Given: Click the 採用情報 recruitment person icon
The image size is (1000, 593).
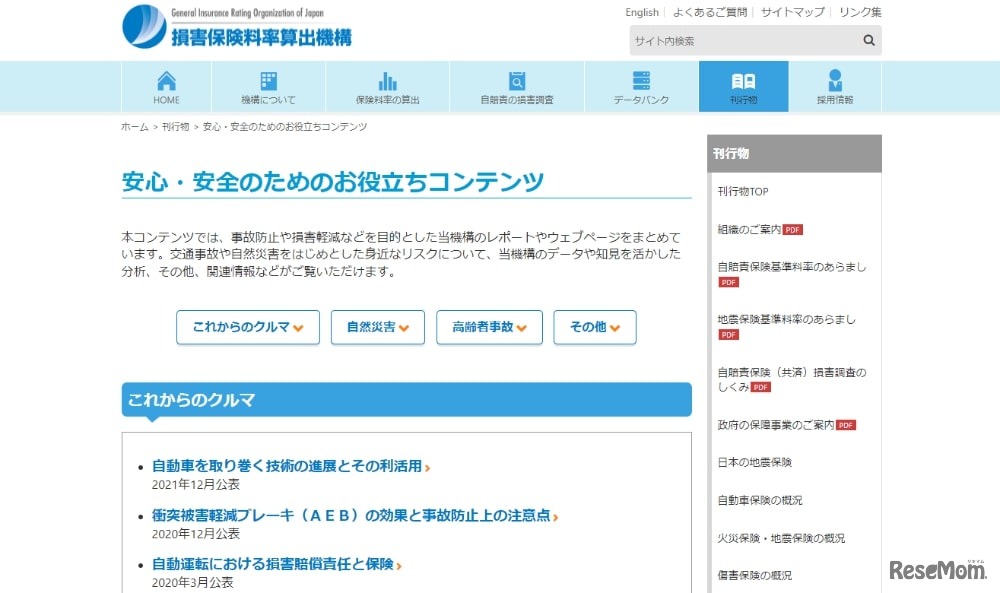Looking at the screenshot, I should point(836,88).
